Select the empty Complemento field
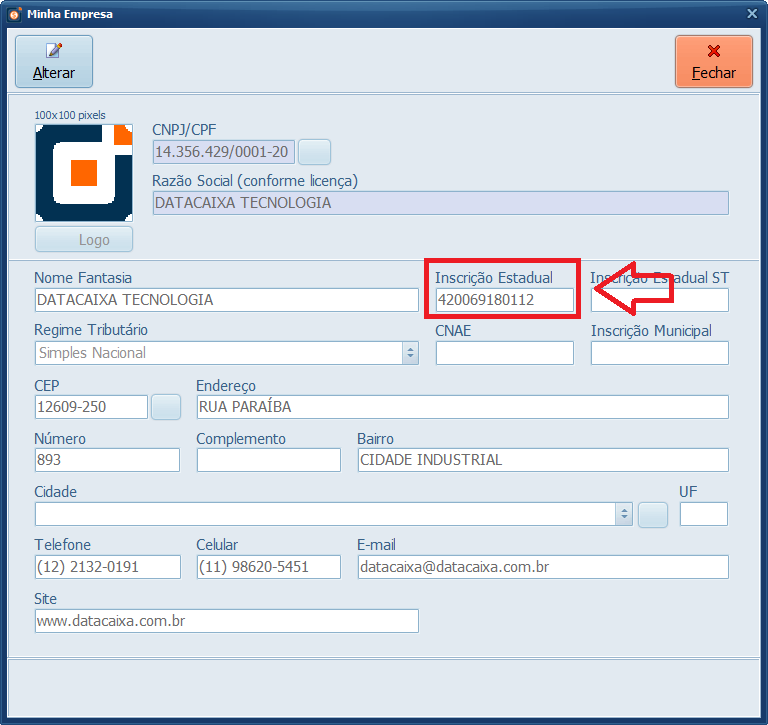This screenshot has height=725, width=768. tap(268, 460)
